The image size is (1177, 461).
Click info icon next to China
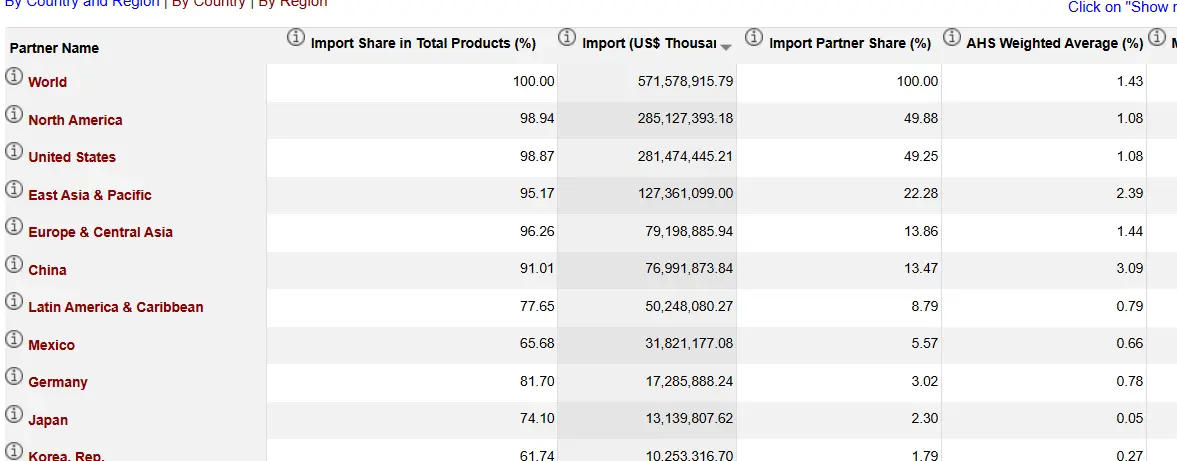14,264
